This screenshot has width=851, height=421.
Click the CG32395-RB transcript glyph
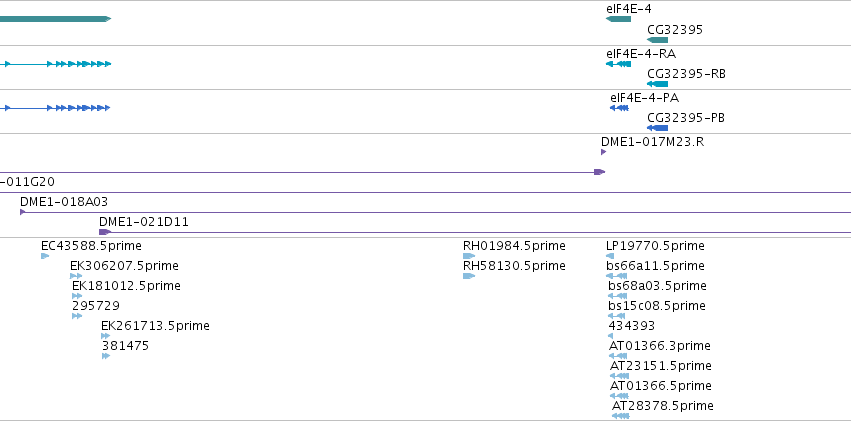[x=657, y=84]
